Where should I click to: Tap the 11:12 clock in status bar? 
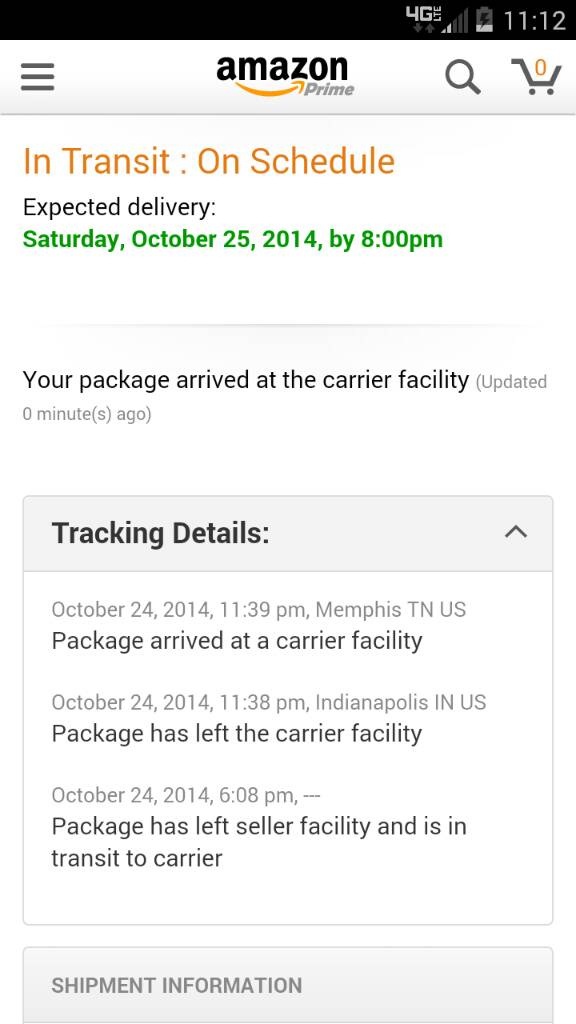(x=534, y=20)
